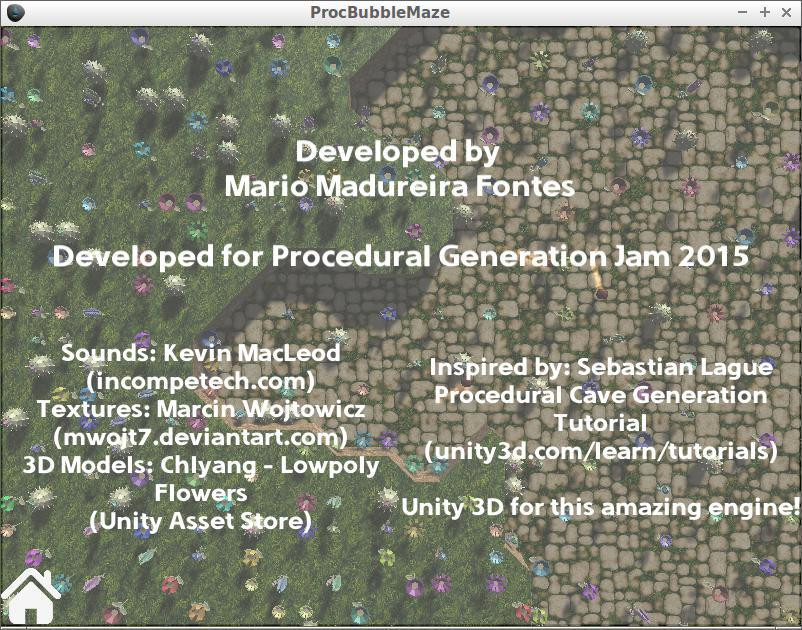Maximize the ProcBubbleMaze window
Screen dimensions: 802x630
click(x=765, y=12)
